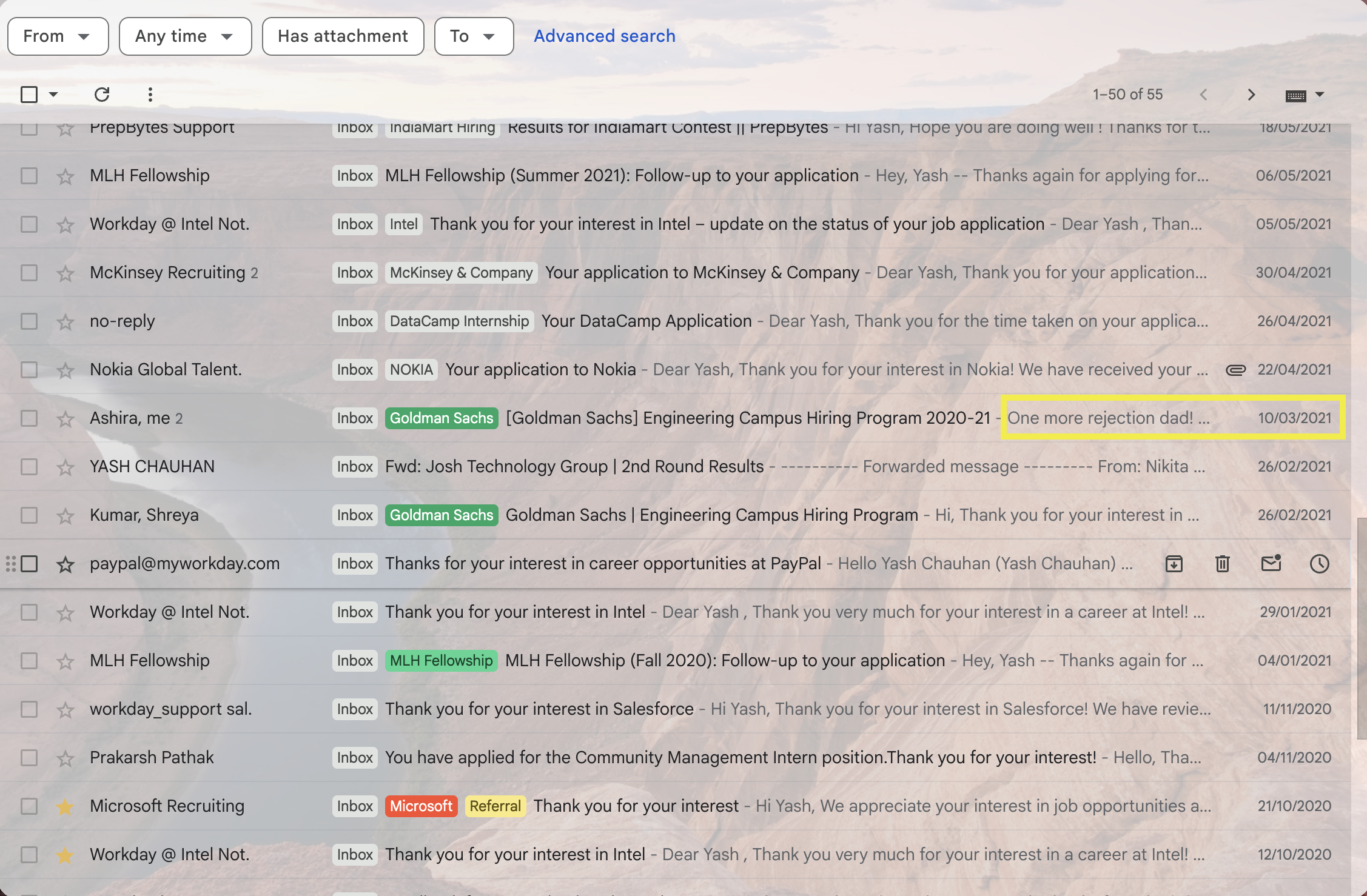Toggle the Has attachment filter chip
Image resolution: width=1367 pixels, height=896 pixels.
point(343,36)
